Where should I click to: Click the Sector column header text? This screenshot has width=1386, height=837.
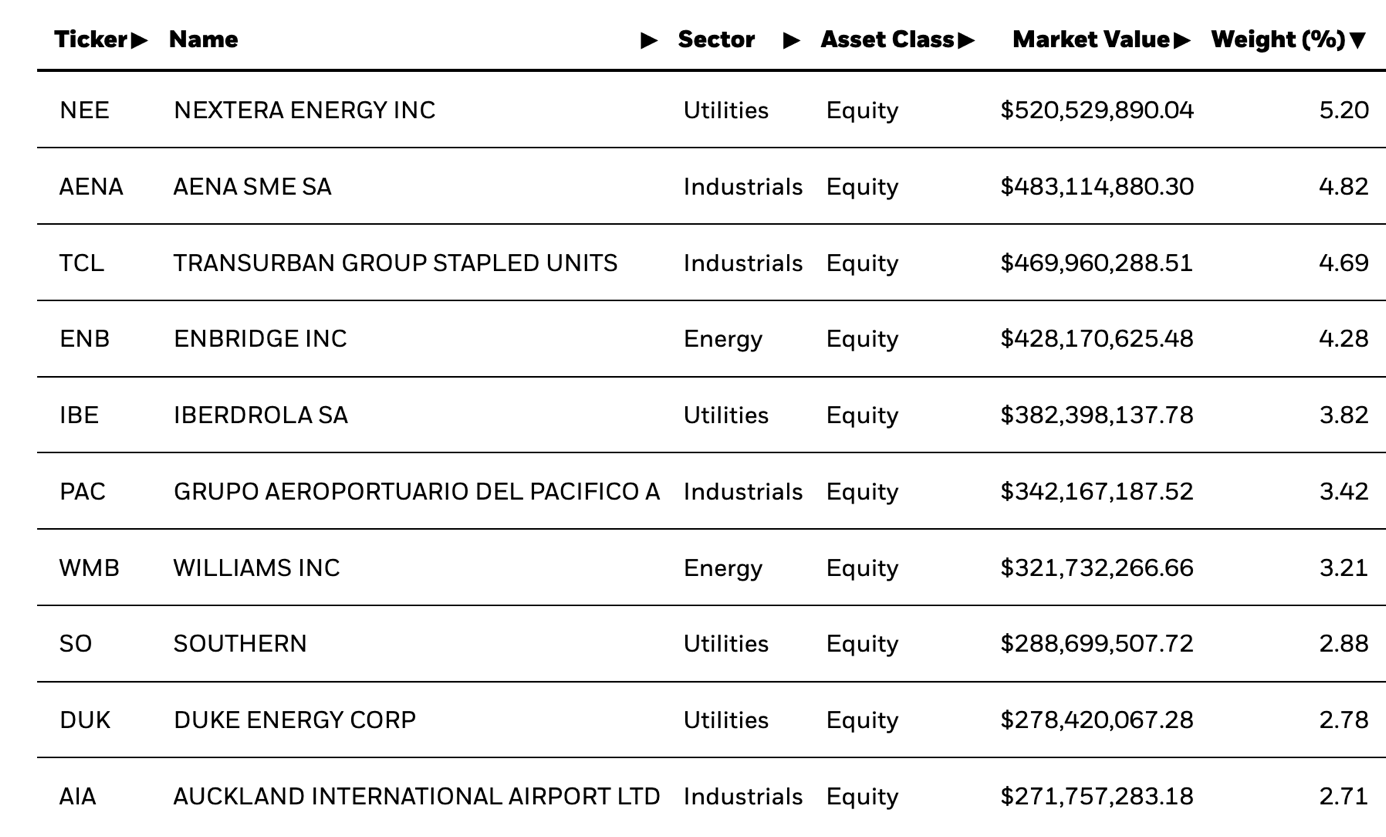click(x=716, y=40)
